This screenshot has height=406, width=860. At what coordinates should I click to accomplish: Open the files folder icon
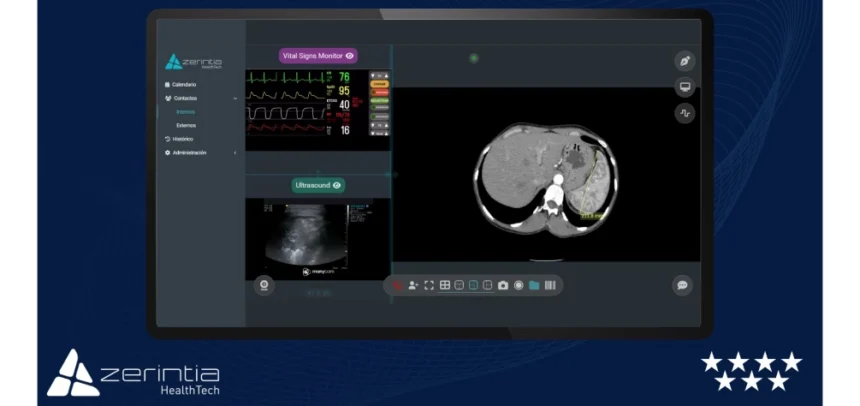pyautogui.click(x=534, y=285)
